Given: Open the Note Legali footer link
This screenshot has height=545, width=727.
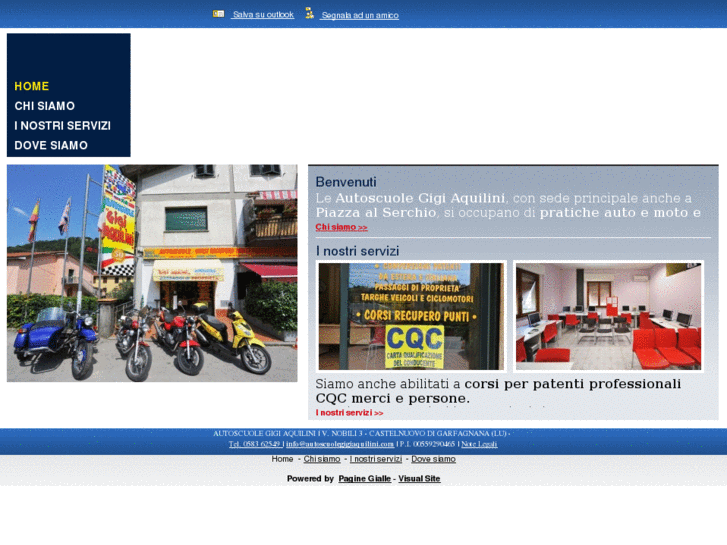Looking at the screenshot, I should 479,444.
